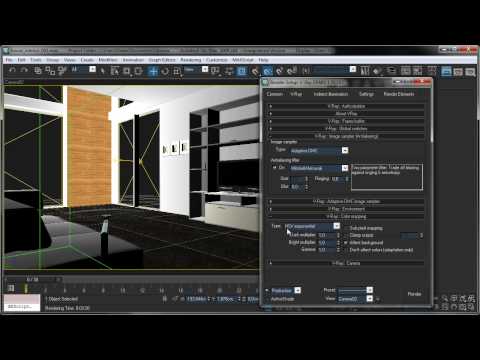This screenshot has height=360, width=480.
Task: Undo the last action in the toolbar
Action: 12,70
